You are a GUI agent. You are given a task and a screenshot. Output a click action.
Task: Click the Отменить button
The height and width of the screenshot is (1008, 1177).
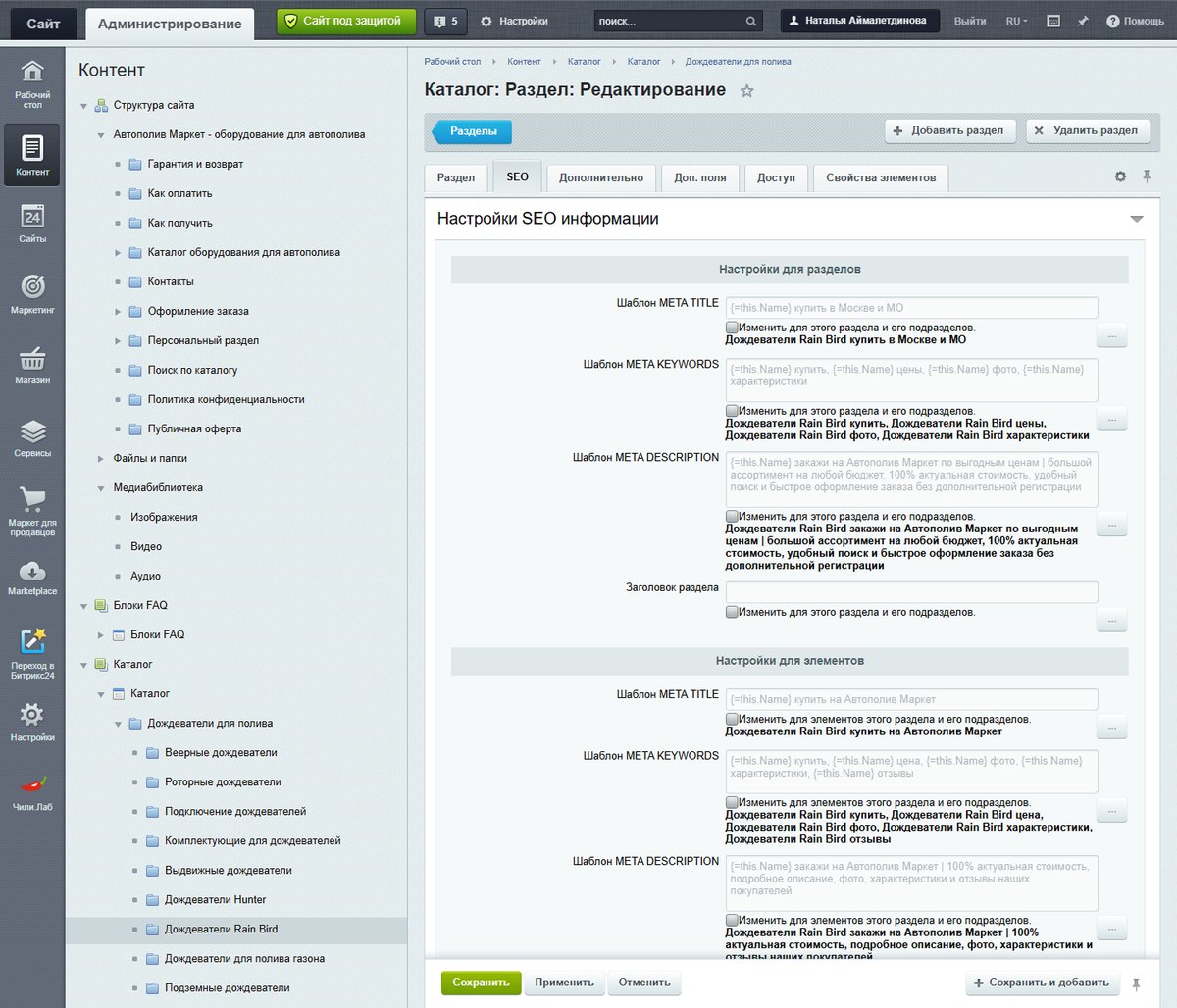click(644, 983)
